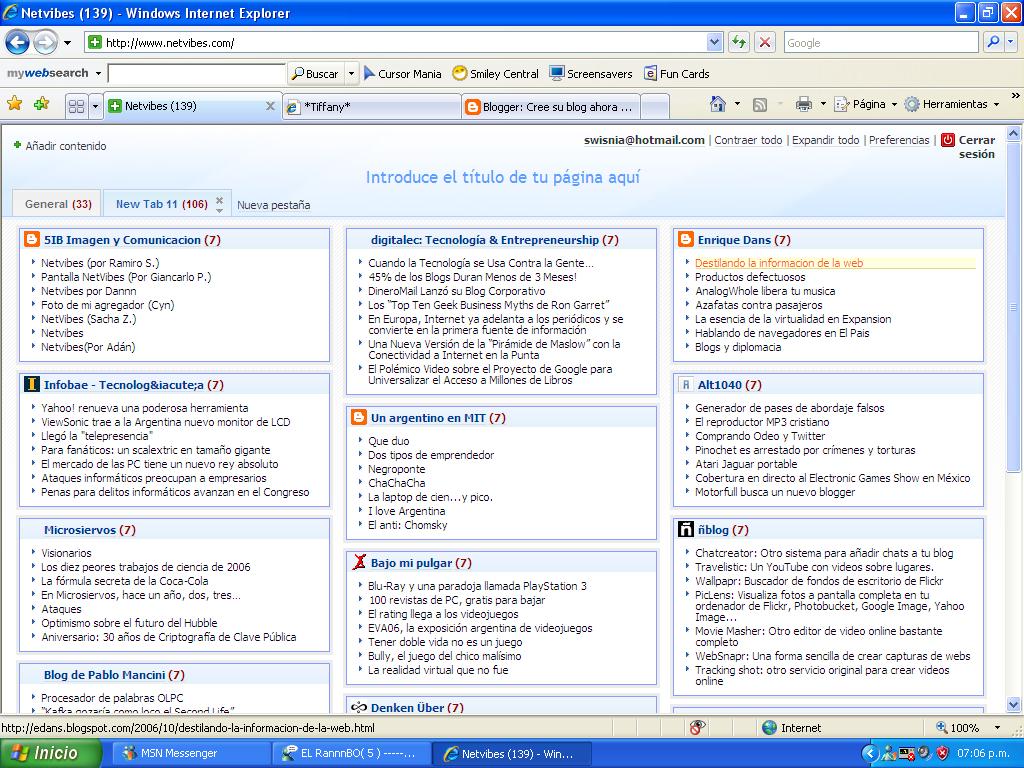Click Bajo mi pulgar widget icon
Viewport: 1024px width, 768px height.
pos(359,562)
